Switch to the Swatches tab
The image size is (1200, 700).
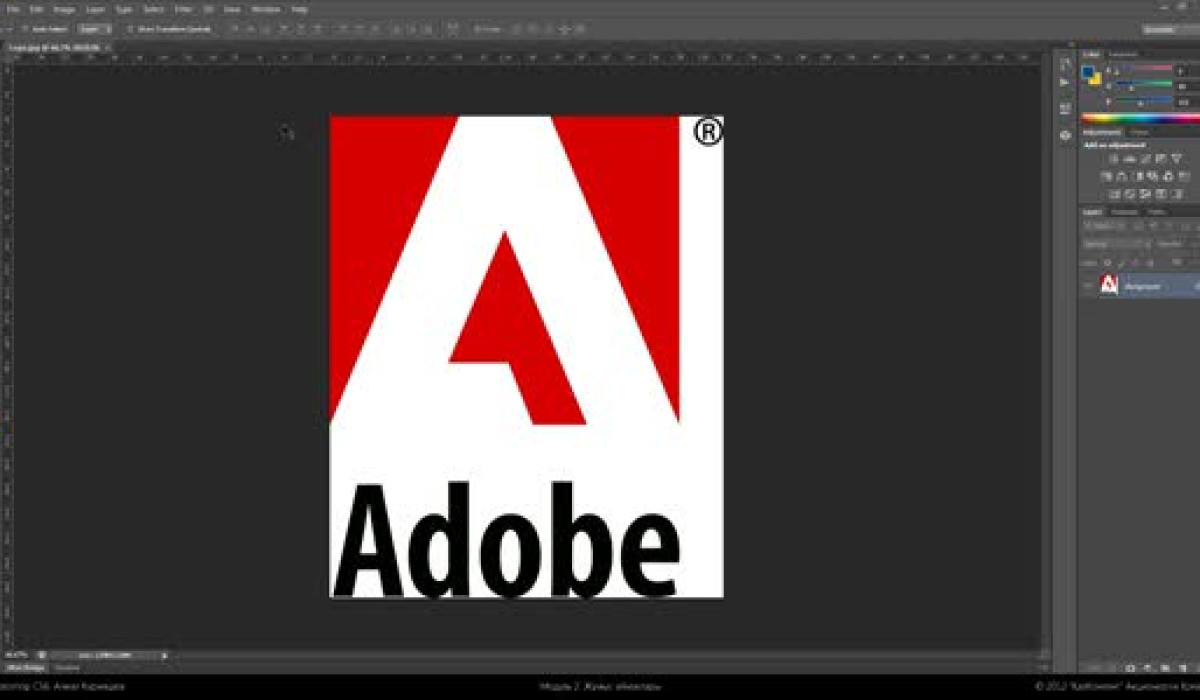click(x=1124, y=53)
